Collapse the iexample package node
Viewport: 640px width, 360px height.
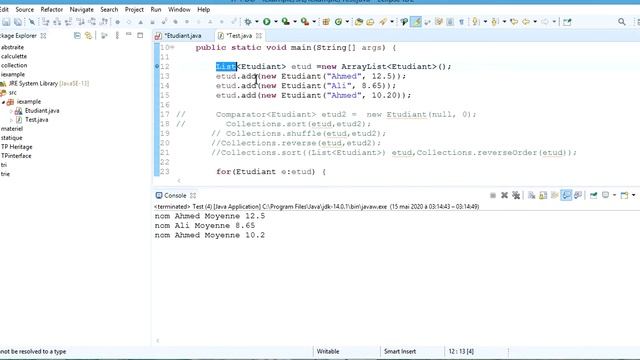[x=3, y=102]
